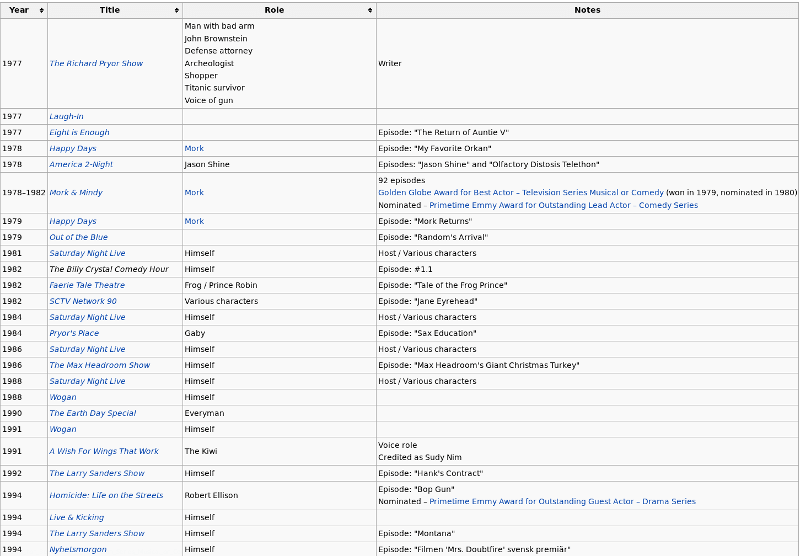The width and height of the screenshot is (800, 556).
Task: Open 1988 Wogan link
Action: point(63,397)
